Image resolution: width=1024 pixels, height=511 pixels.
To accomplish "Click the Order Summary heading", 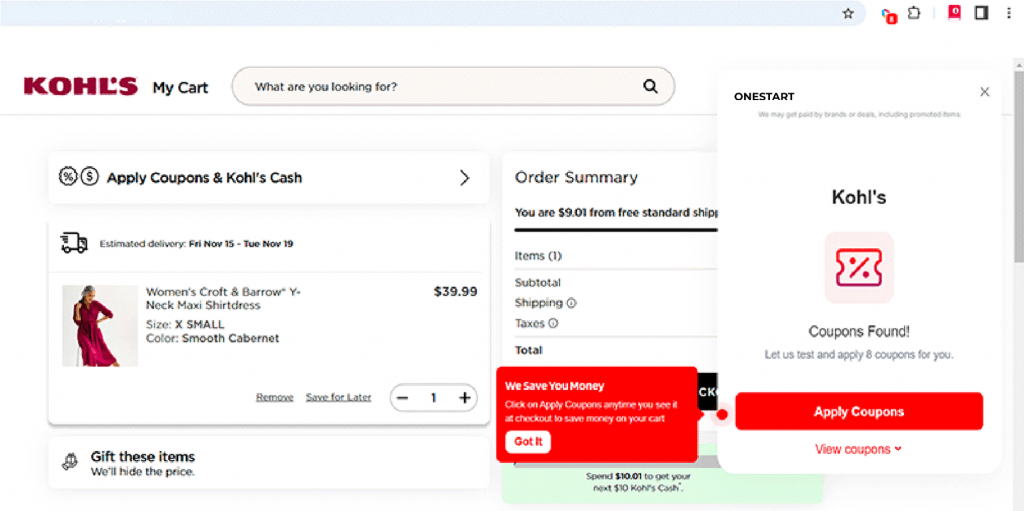I will pyautogui.click(x=576, y=178).
